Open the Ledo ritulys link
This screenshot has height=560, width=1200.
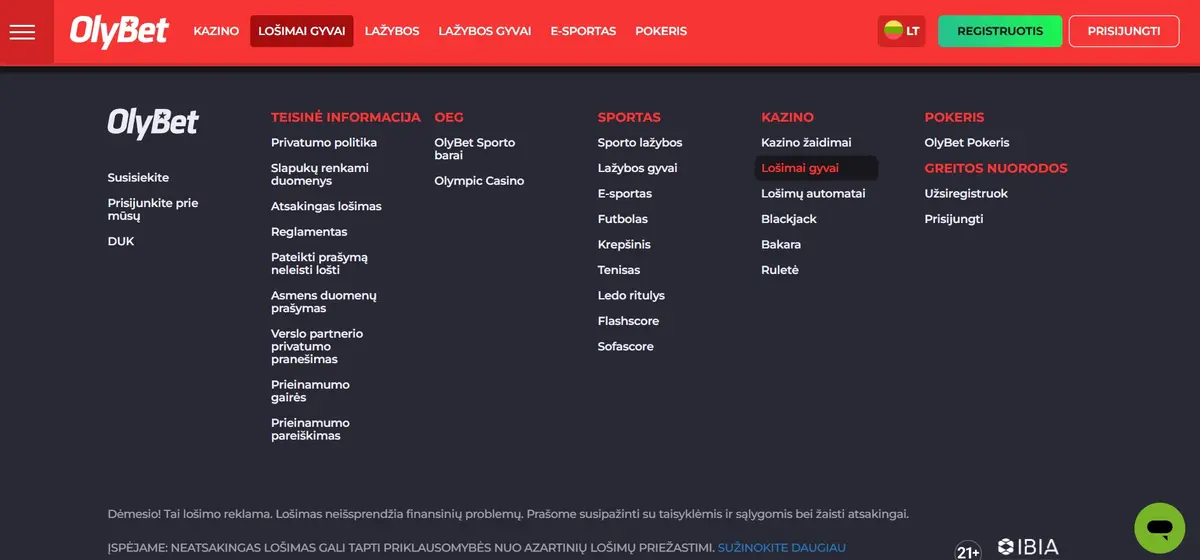(631, 296)
